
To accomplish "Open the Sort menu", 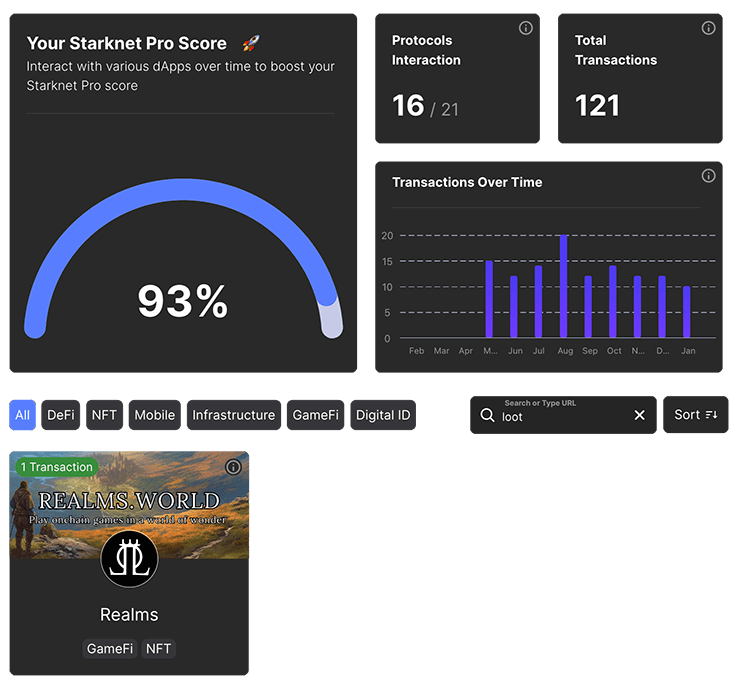I will coord(696,415).
